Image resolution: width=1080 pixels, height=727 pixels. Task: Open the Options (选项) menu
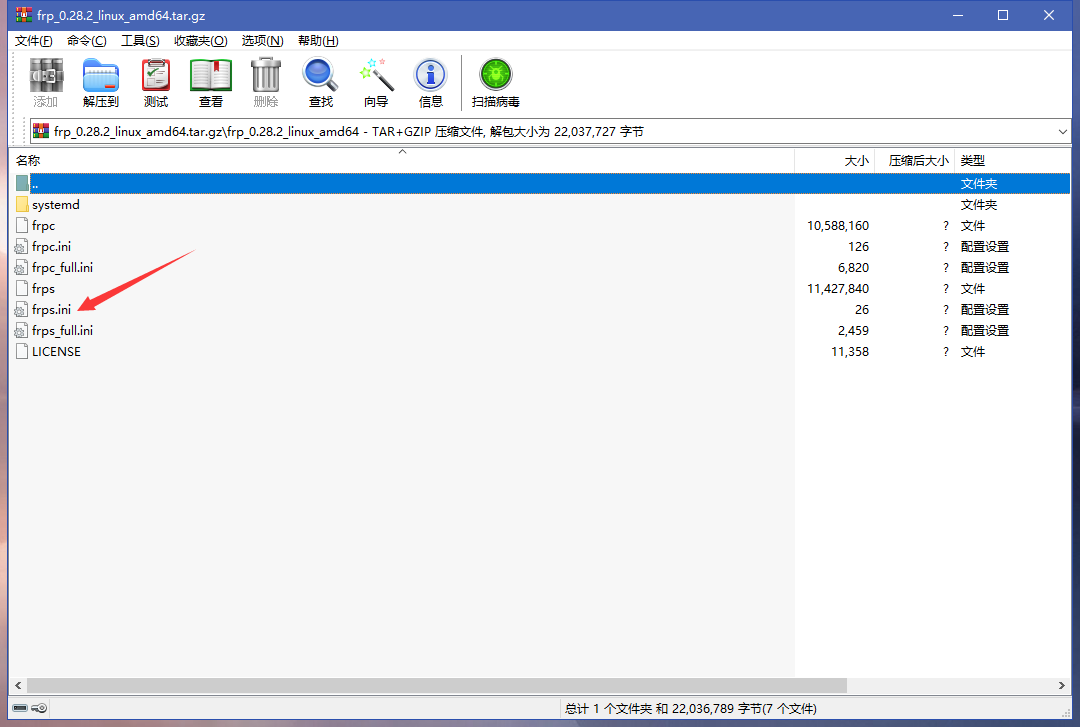click(x=262, y=41)
